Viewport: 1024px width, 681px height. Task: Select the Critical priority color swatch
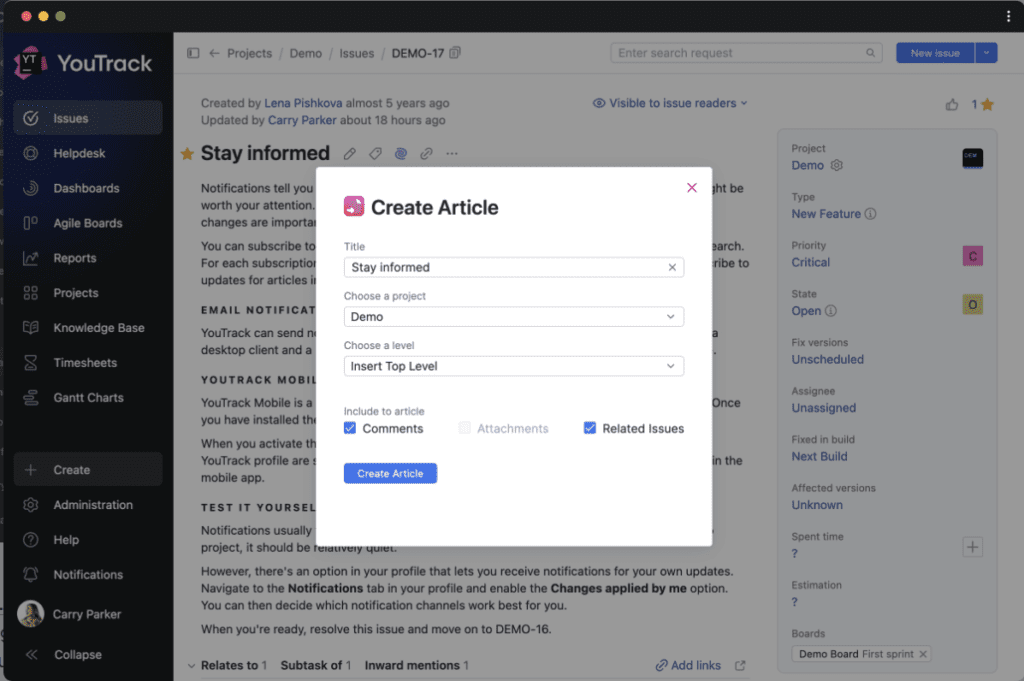click(972, 256)
